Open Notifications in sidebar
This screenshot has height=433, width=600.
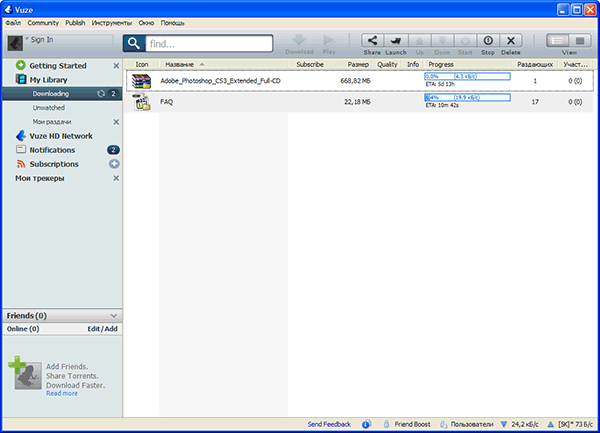coord(52,150)
